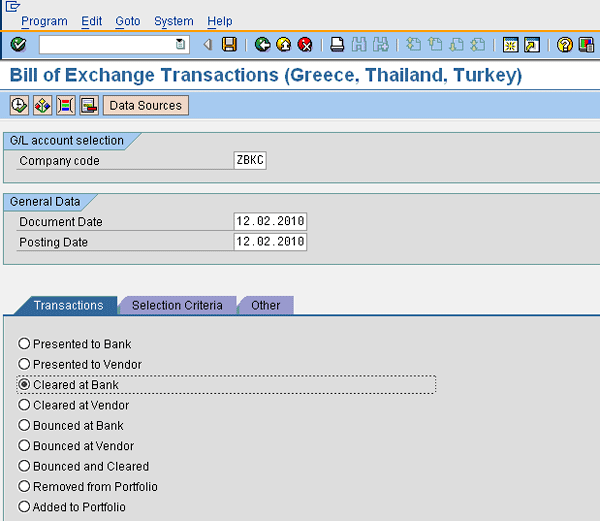The width and height of the screenshot is (600, 521).
Task: Click the Data Sources button
Action: pos(145,105)
